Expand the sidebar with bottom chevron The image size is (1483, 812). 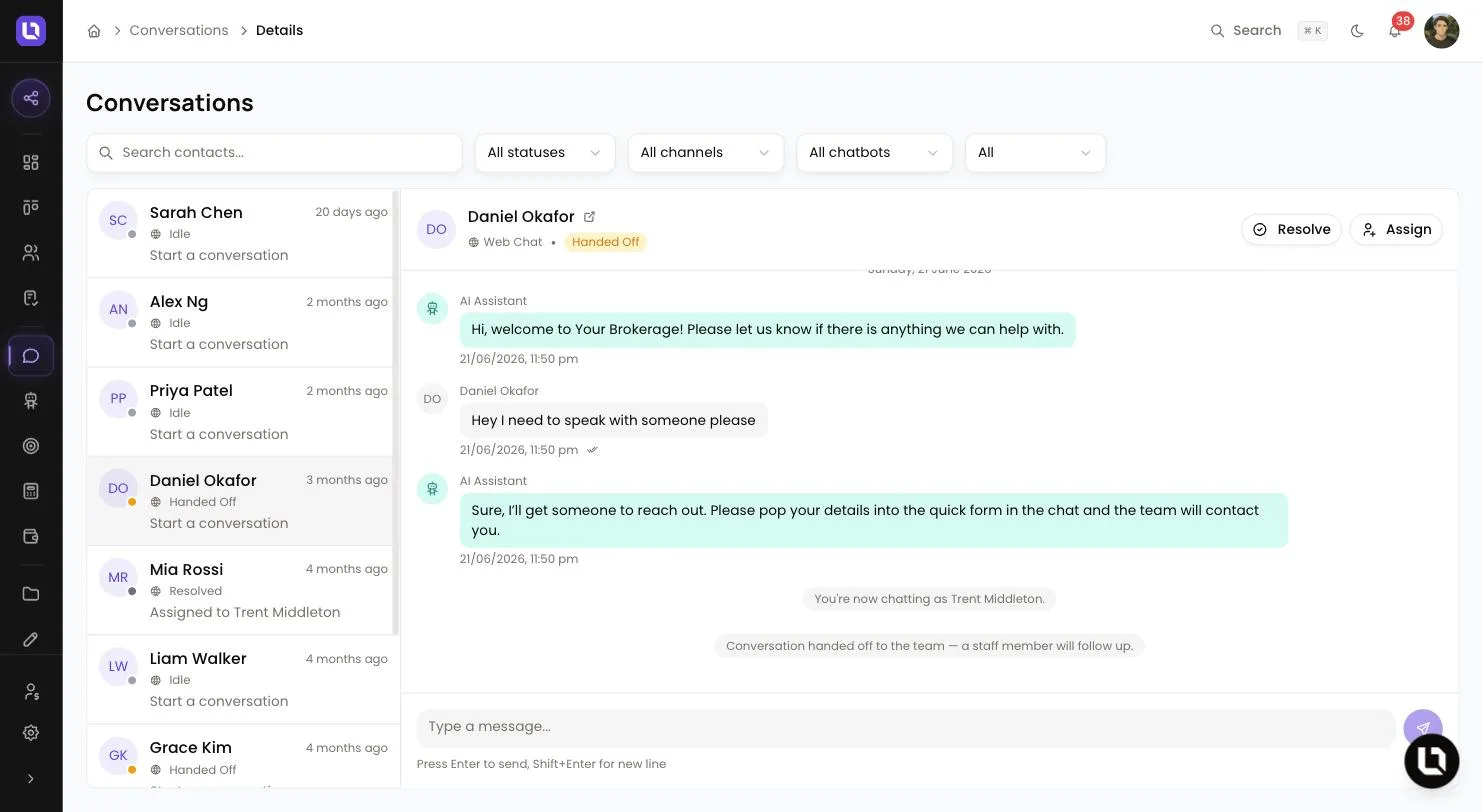[x=31, y=779]
